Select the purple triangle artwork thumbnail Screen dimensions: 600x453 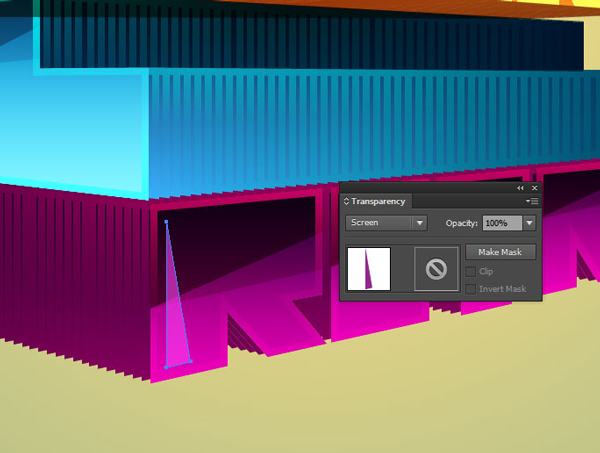coord(368,269)
